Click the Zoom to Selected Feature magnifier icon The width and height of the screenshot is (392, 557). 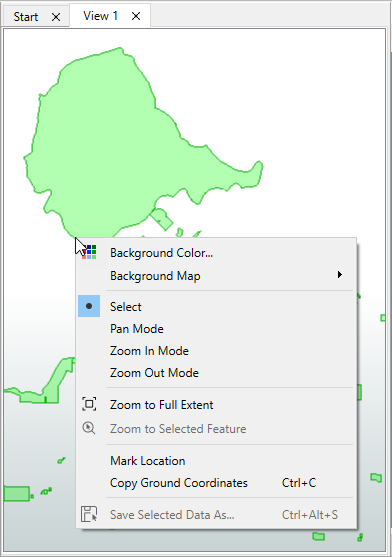(x=89, y=428)
